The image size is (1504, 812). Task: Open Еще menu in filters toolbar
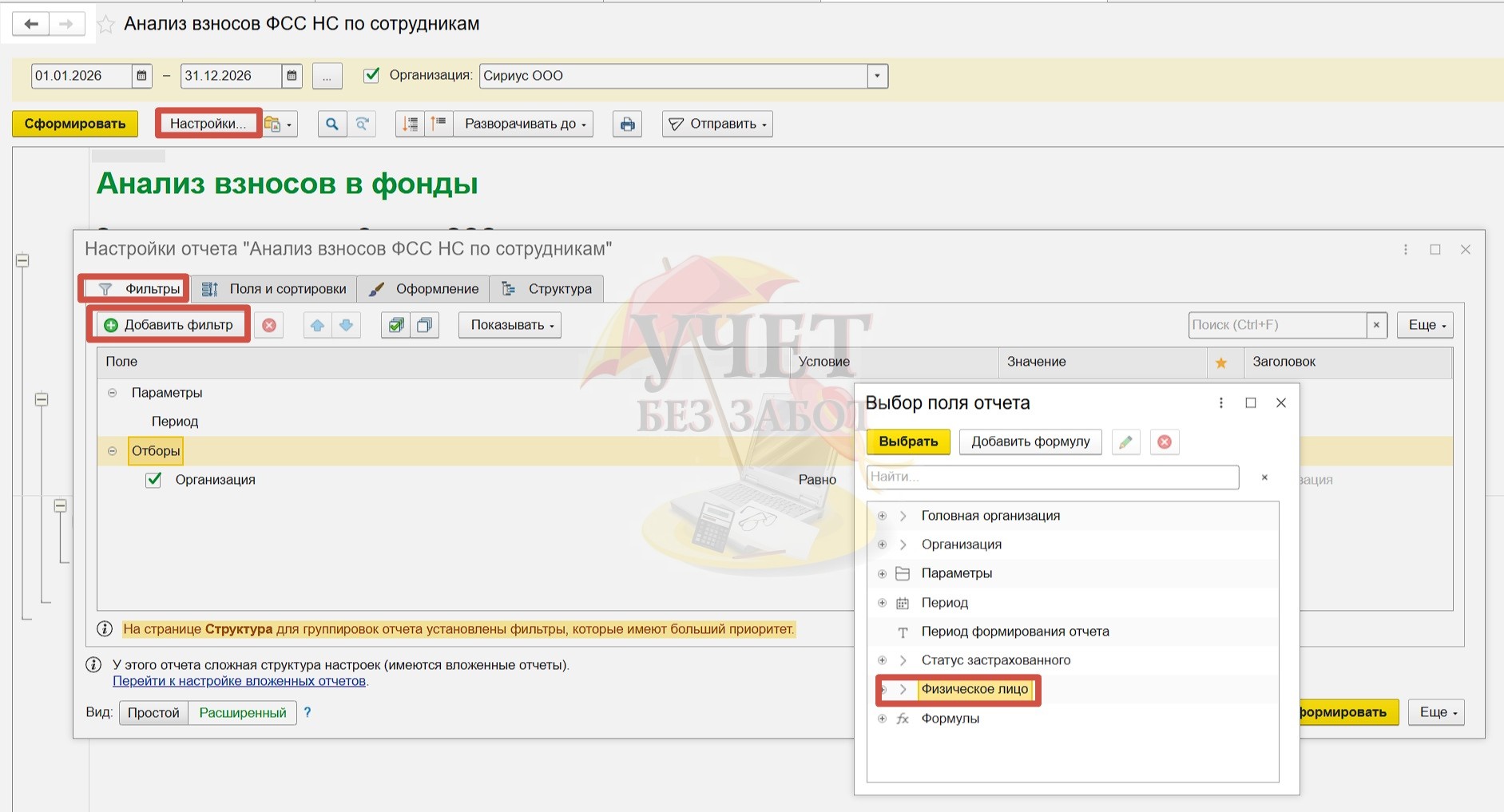coord(1425,325)
